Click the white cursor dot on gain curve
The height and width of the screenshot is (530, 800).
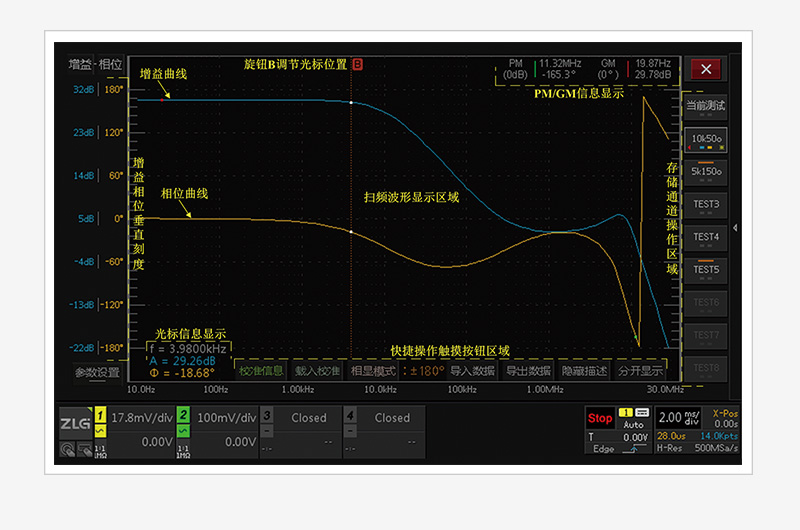click(x=351, y=103)
